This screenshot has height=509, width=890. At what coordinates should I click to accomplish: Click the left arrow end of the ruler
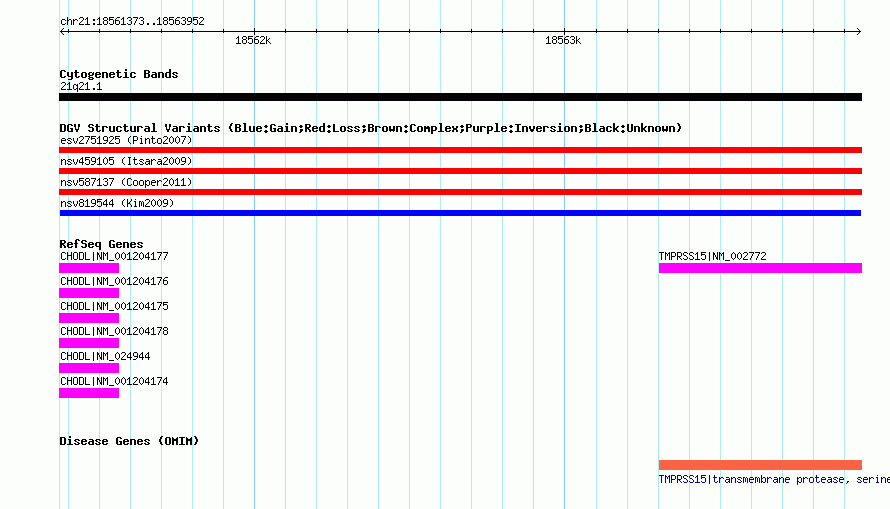63,31
